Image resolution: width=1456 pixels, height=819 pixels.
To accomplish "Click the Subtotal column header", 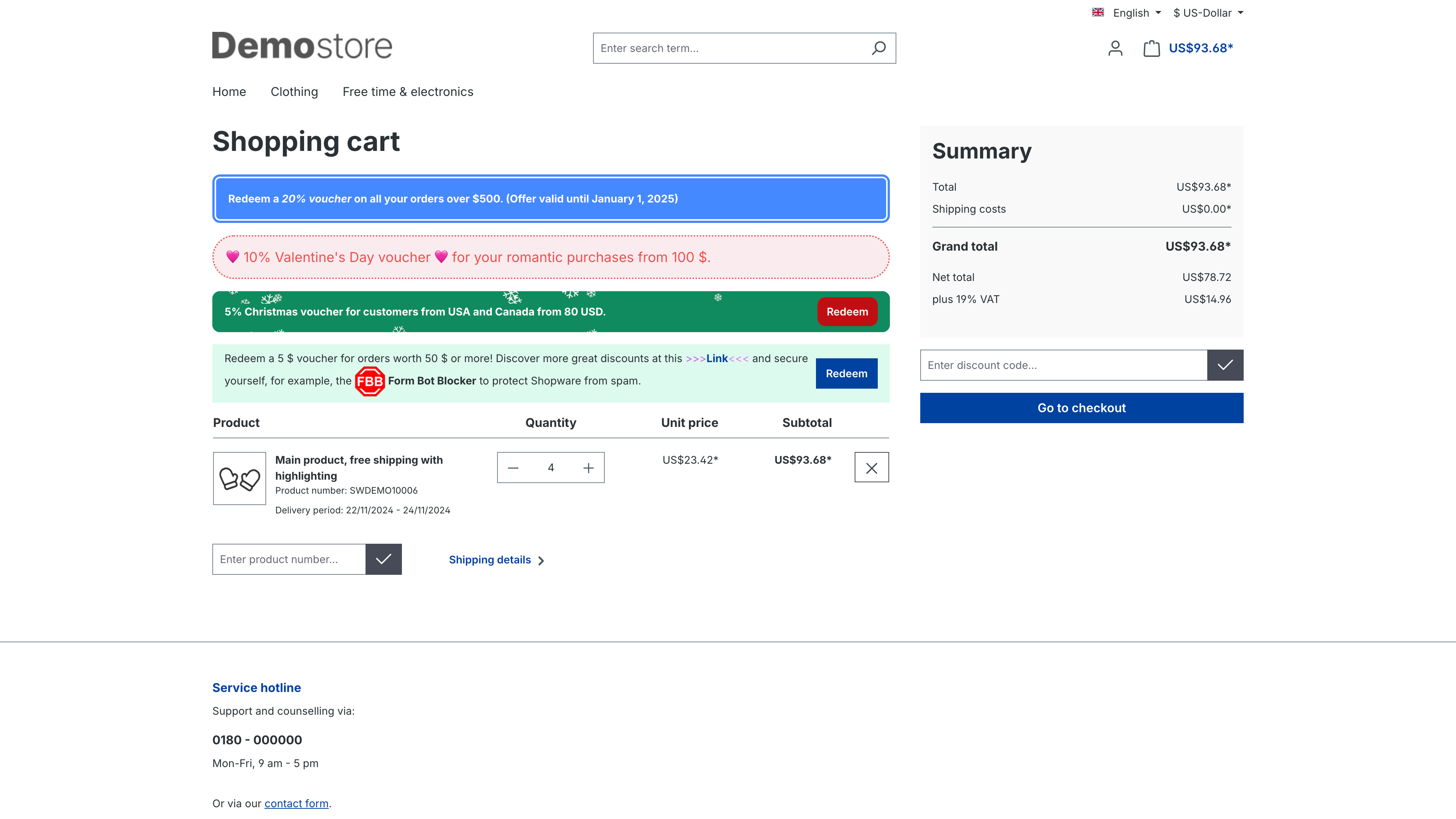I will tap(806, 423).
